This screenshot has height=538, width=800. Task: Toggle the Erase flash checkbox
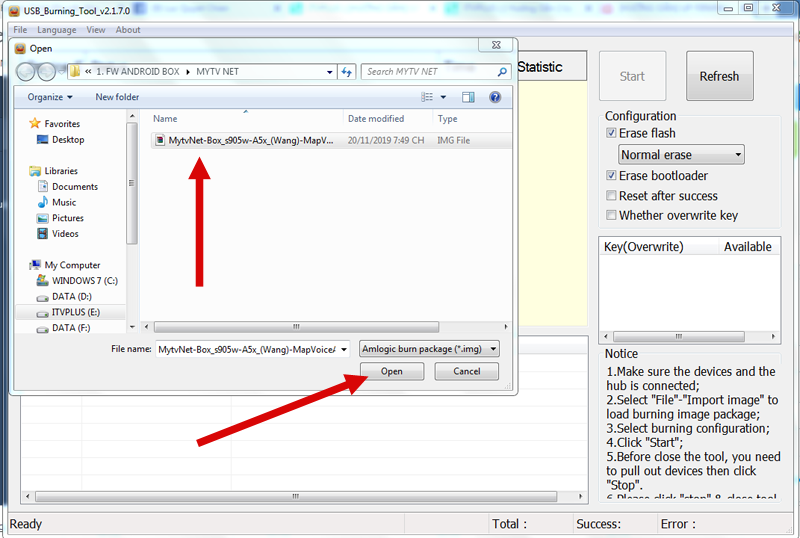point(611,133)
